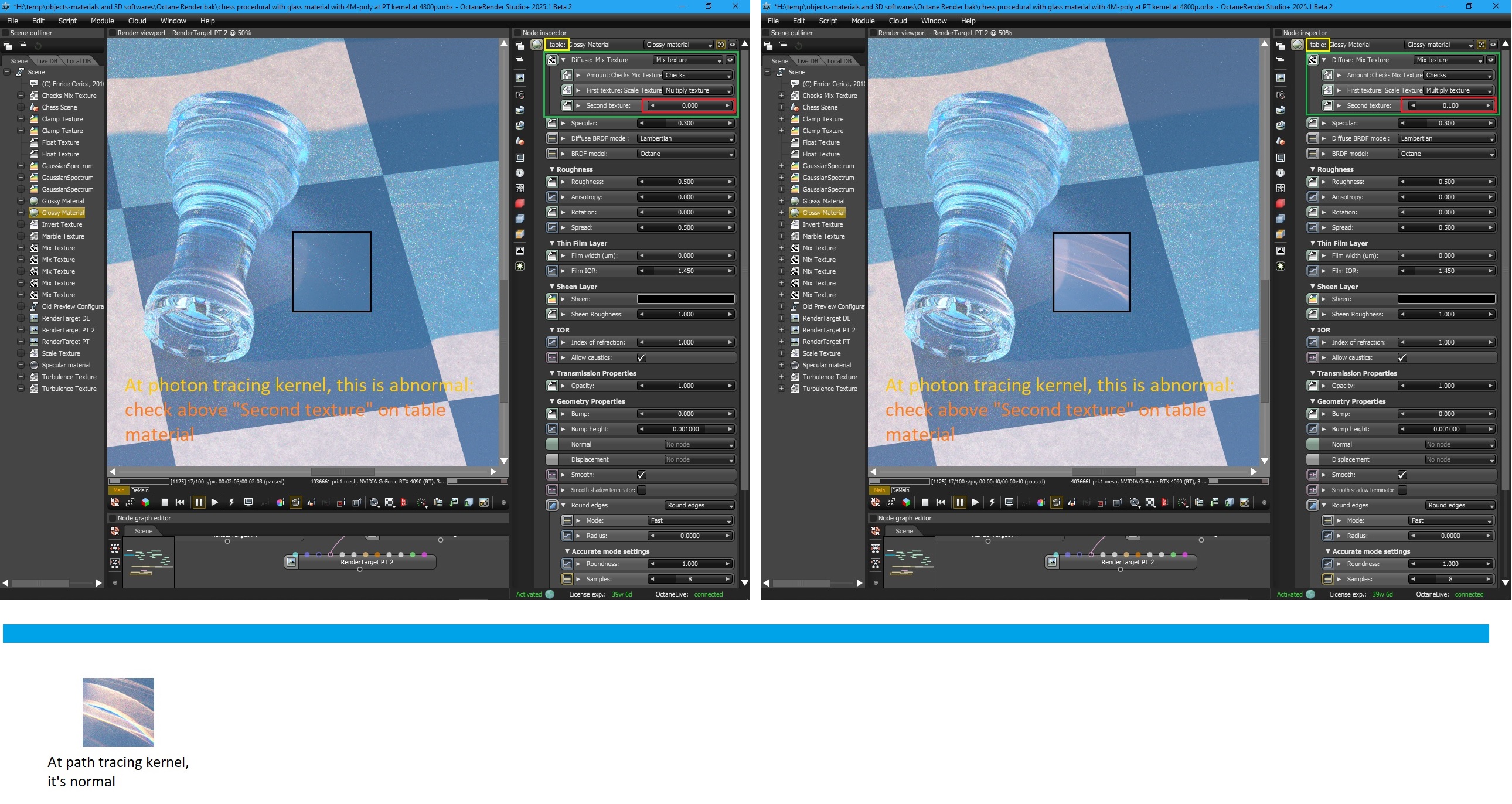Select RenderTarget DL in left scene outliner
Viewport: 1512px width, 804px height.
(x=66, y=318)
